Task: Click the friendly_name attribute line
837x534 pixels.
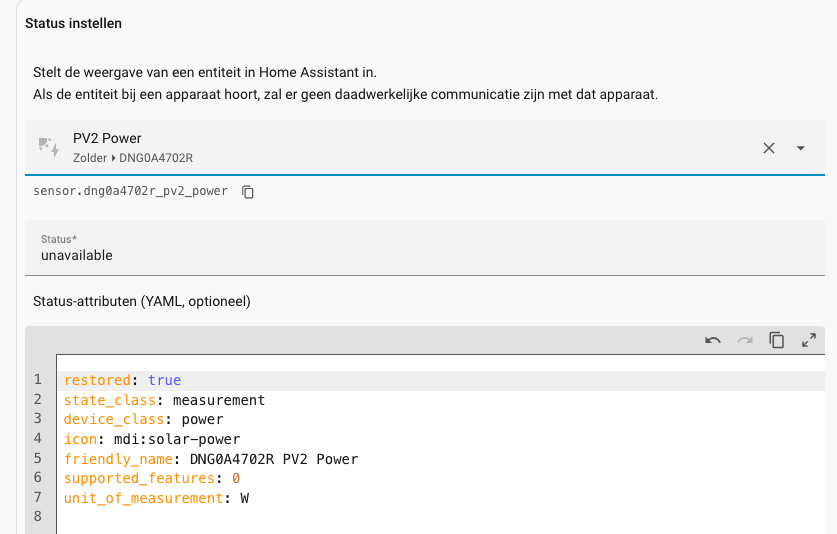Action: pos(210,459)
